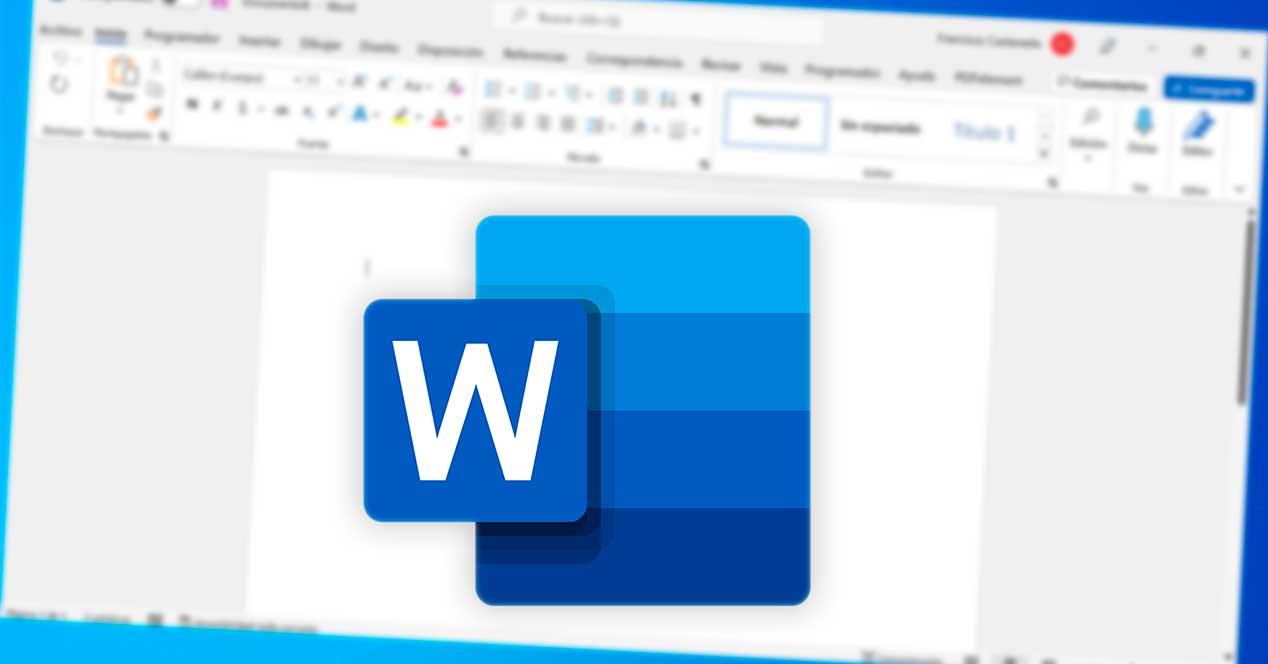The height and width of the screenshot is (664, 1268).
Task: Increase the font size
Action: (x=360, y=81)
